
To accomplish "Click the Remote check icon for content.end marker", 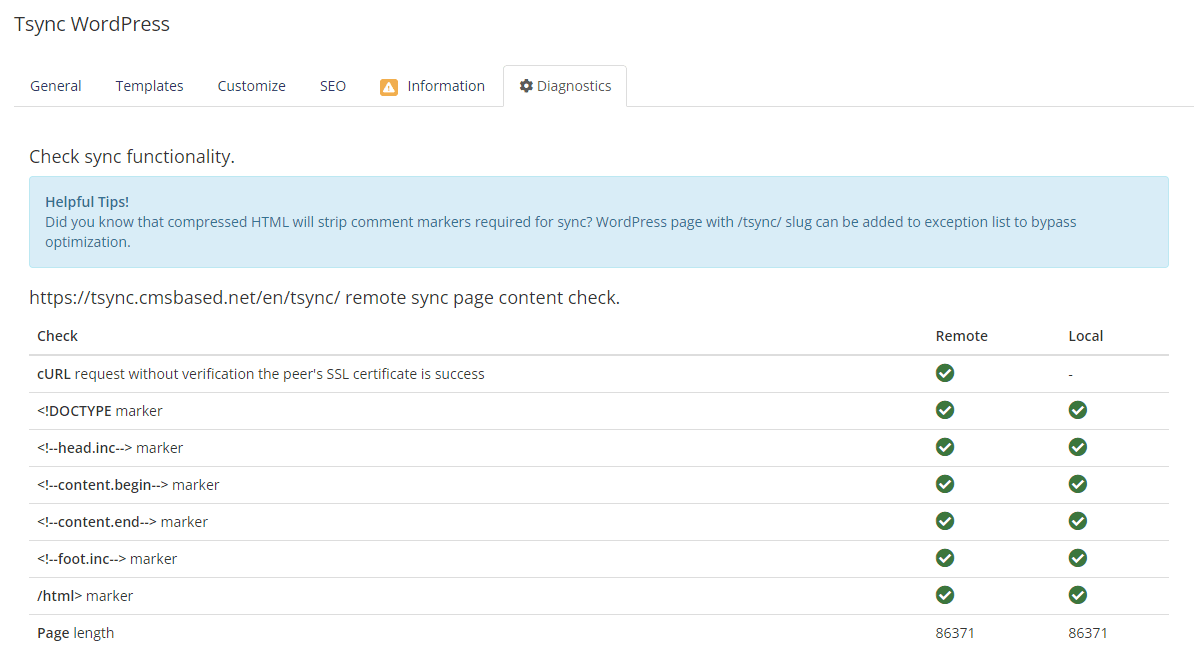I will (x=945, y=521).
